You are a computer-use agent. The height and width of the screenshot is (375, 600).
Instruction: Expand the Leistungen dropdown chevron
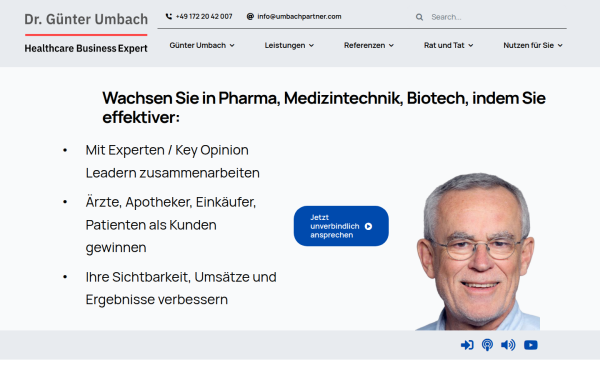pyautogui.click(x=311, y=46)
